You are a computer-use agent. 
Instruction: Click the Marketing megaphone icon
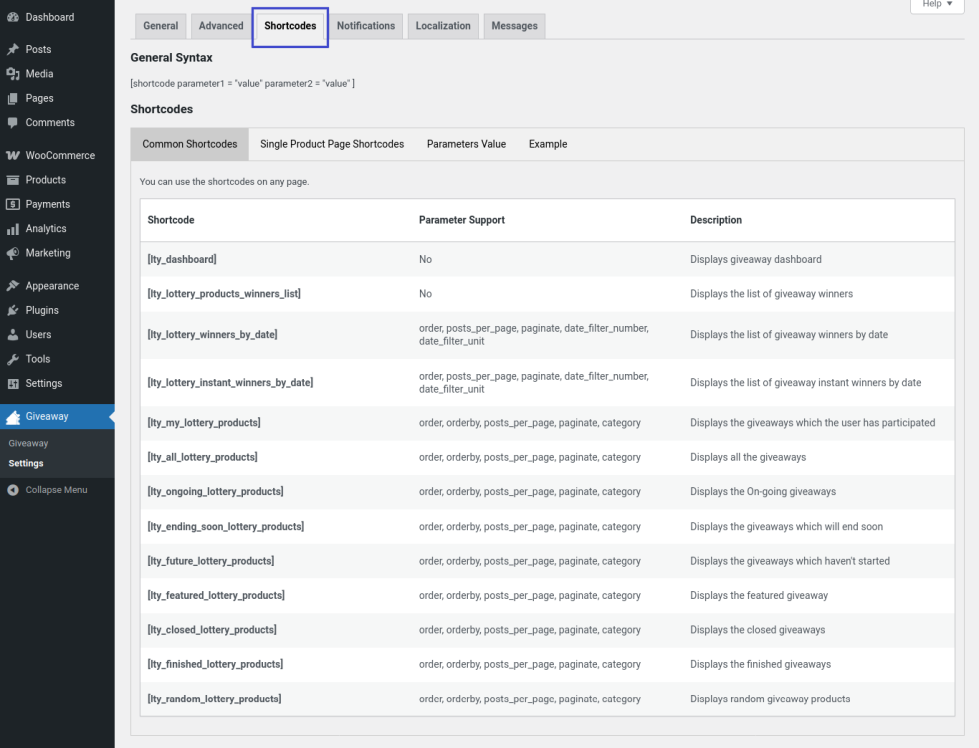13,253
